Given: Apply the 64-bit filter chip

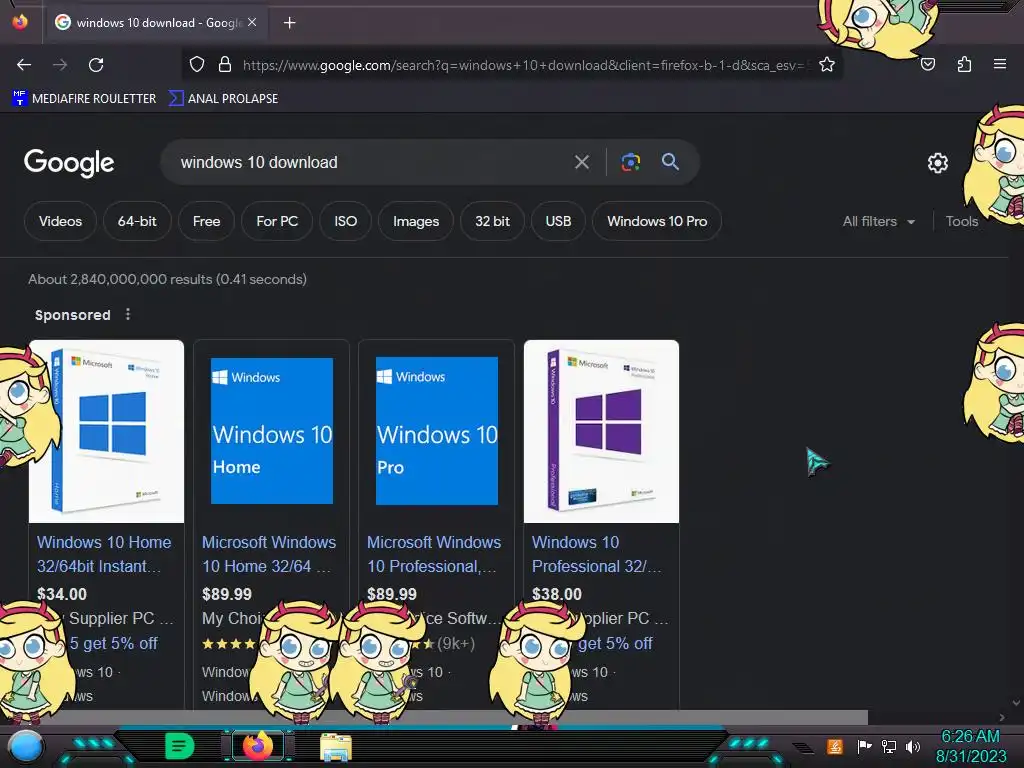Looking at the screenshot, I should click(137, 221).
